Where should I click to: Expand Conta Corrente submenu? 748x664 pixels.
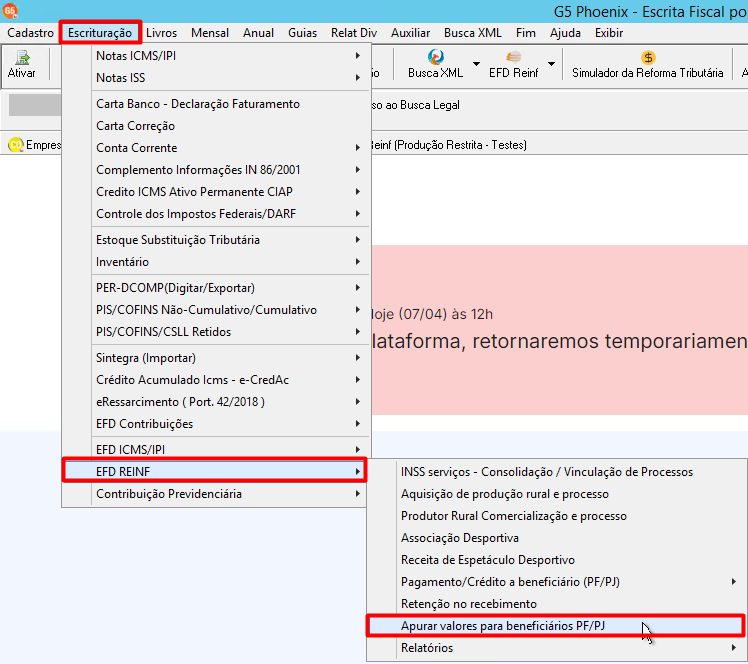point(216,148)
